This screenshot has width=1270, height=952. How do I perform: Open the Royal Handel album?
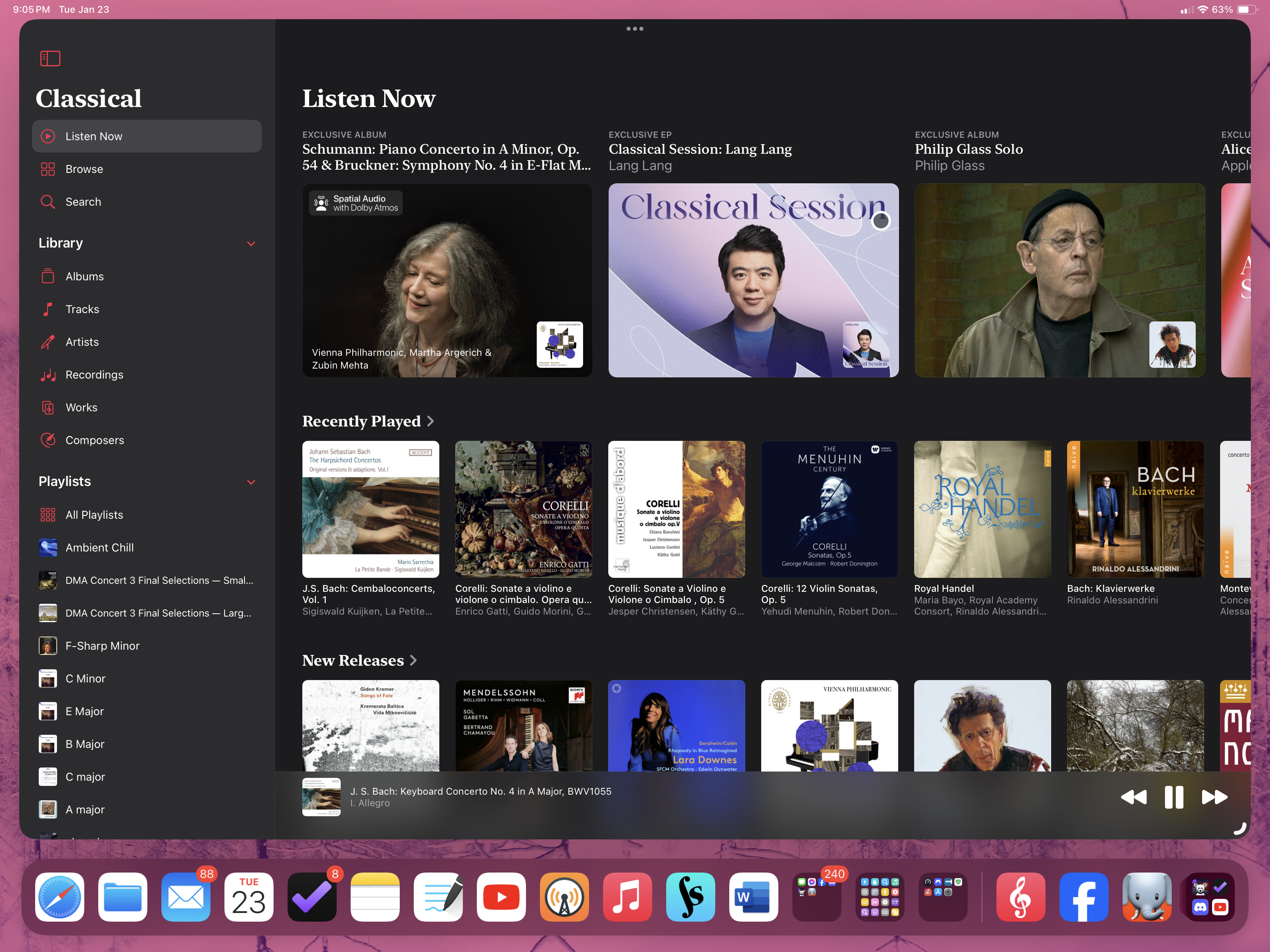[x=982, y=509]
